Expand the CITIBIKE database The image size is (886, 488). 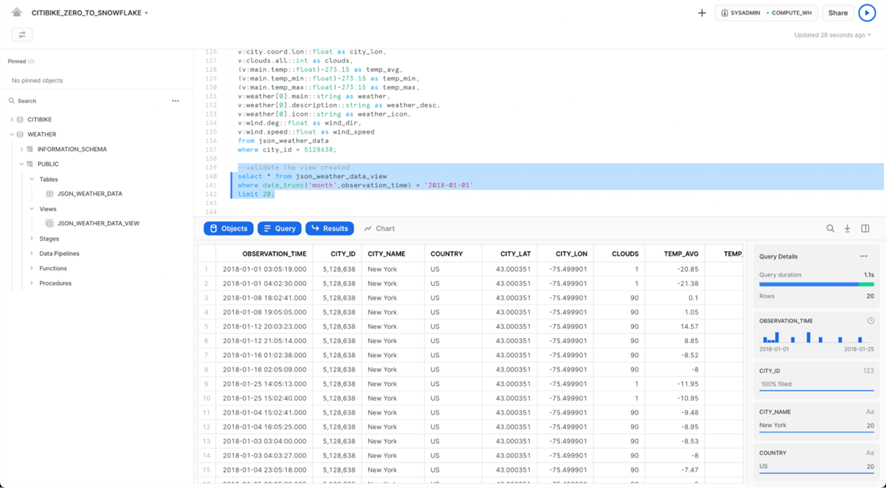12,120
